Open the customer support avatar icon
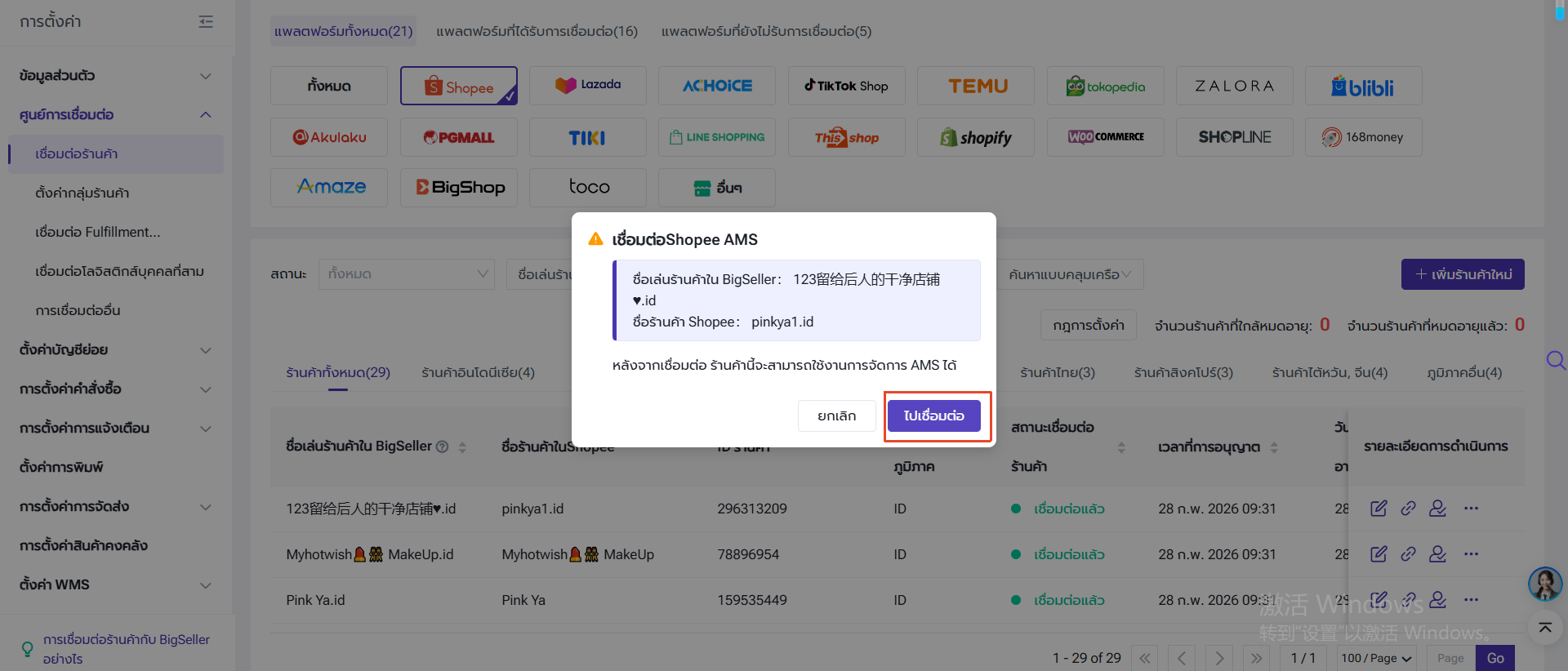The width and height of the screenshot is (1568, 671). click(x=1545, y=584)
